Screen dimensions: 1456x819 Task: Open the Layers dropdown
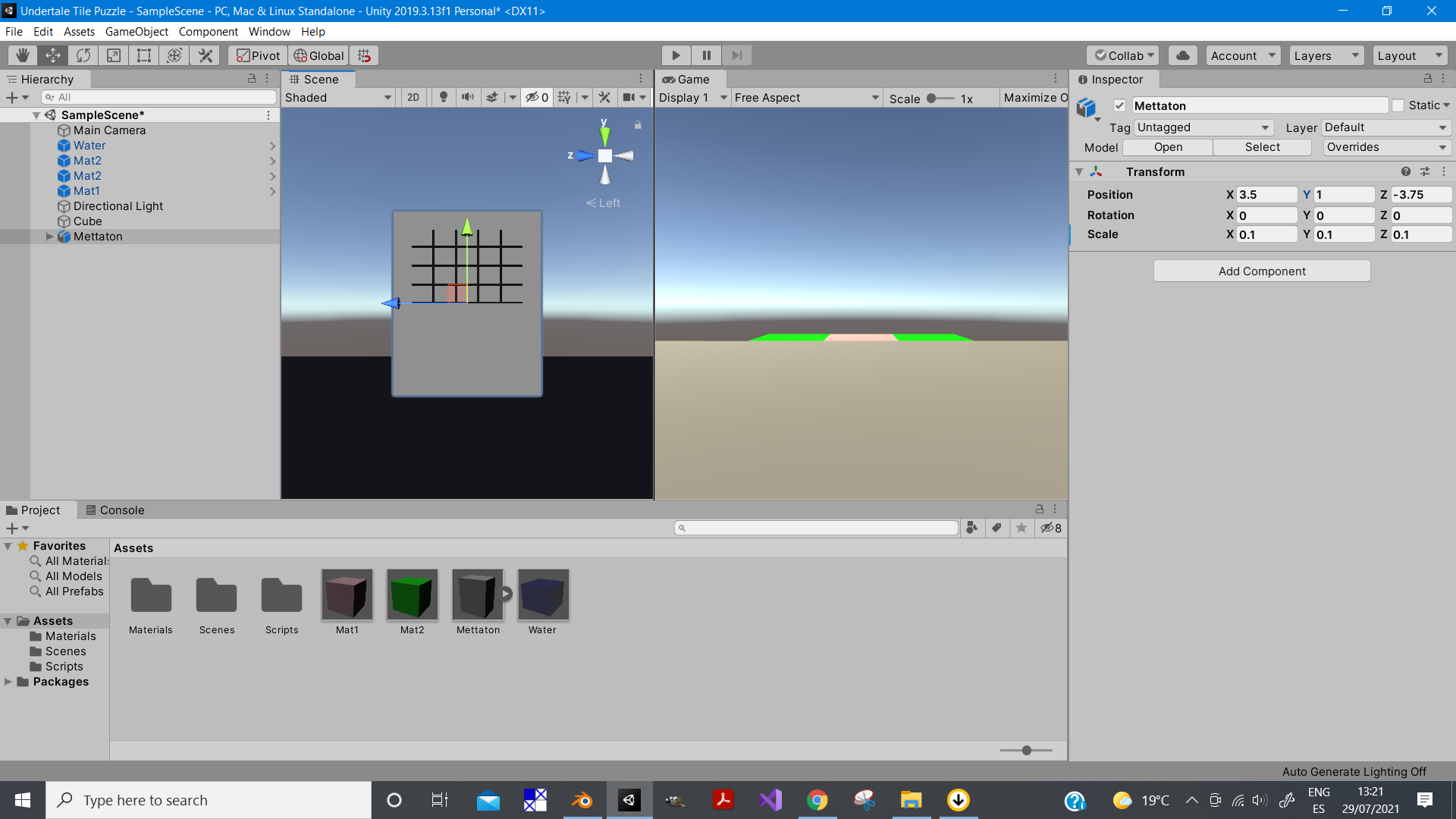coord(1326,55)
